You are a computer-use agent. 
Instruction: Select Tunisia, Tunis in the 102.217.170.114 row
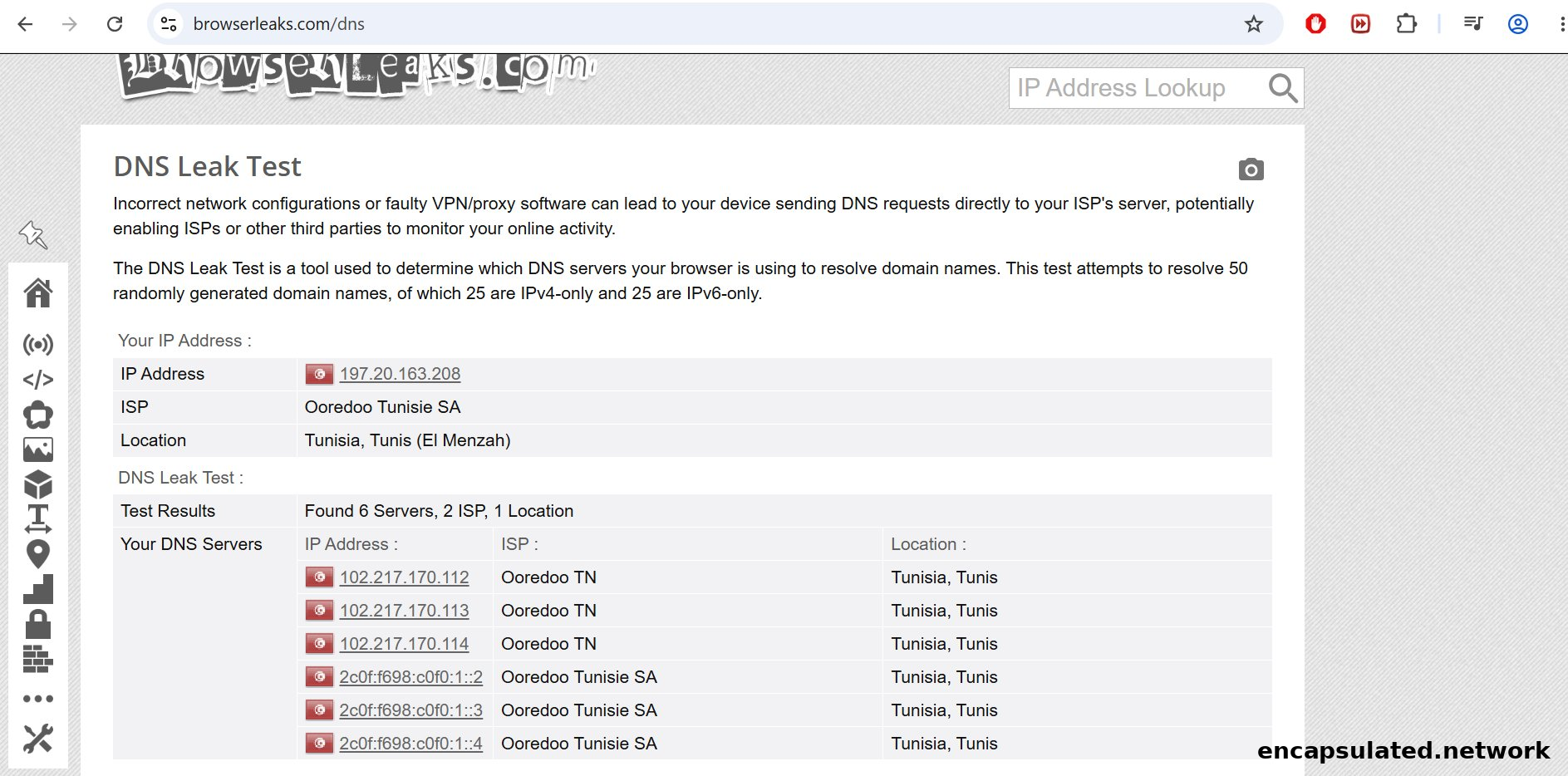pyautogui.click(x=944, y=644)
